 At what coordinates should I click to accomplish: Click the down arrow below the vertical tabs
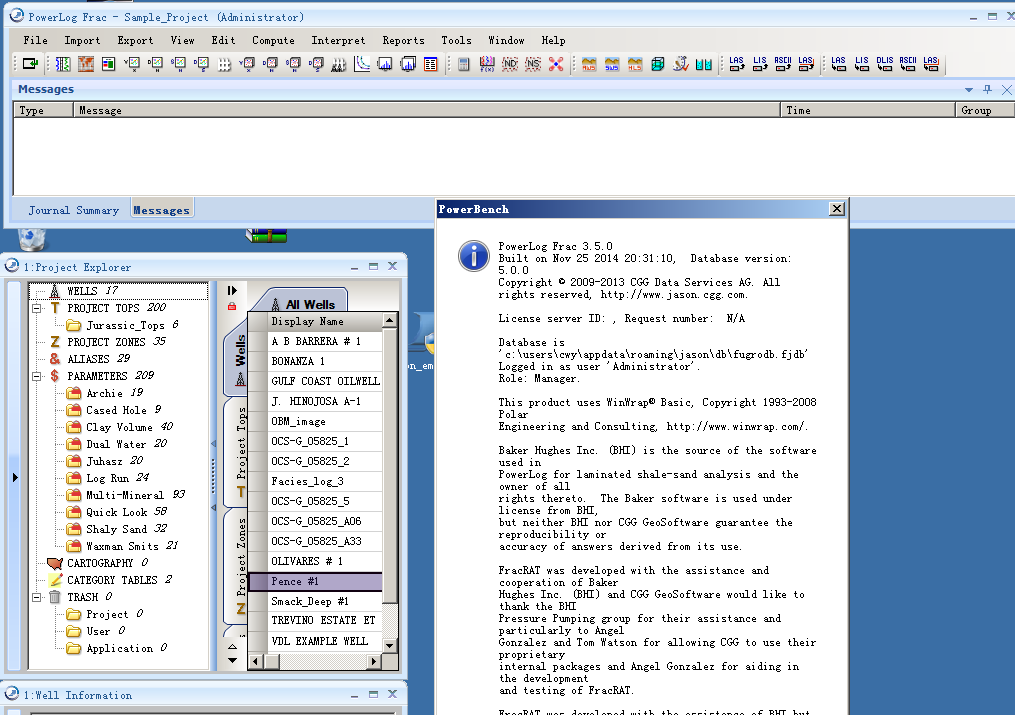coord(232,661)
